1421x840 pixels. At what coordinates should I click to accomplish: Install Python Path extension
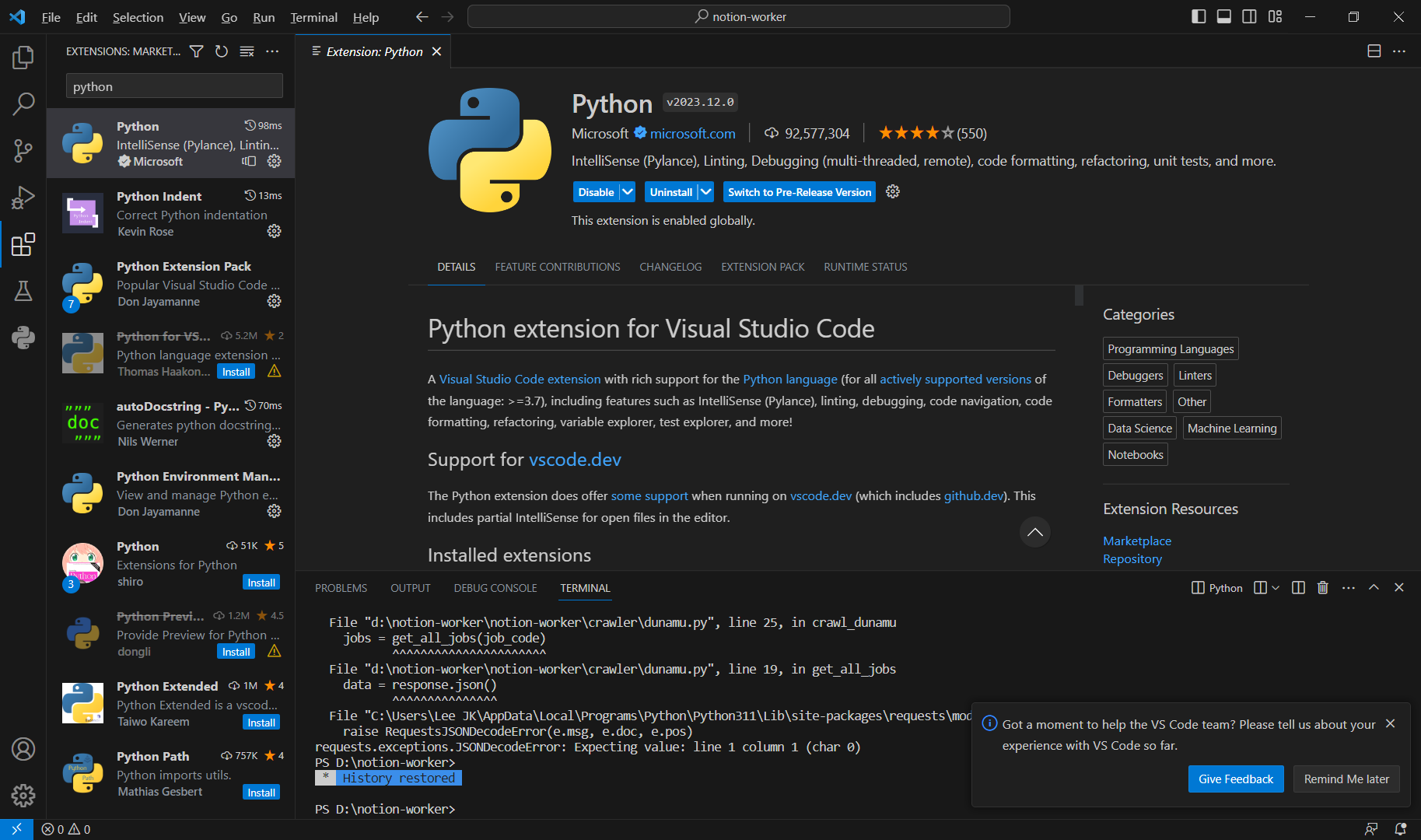(261, 793)
